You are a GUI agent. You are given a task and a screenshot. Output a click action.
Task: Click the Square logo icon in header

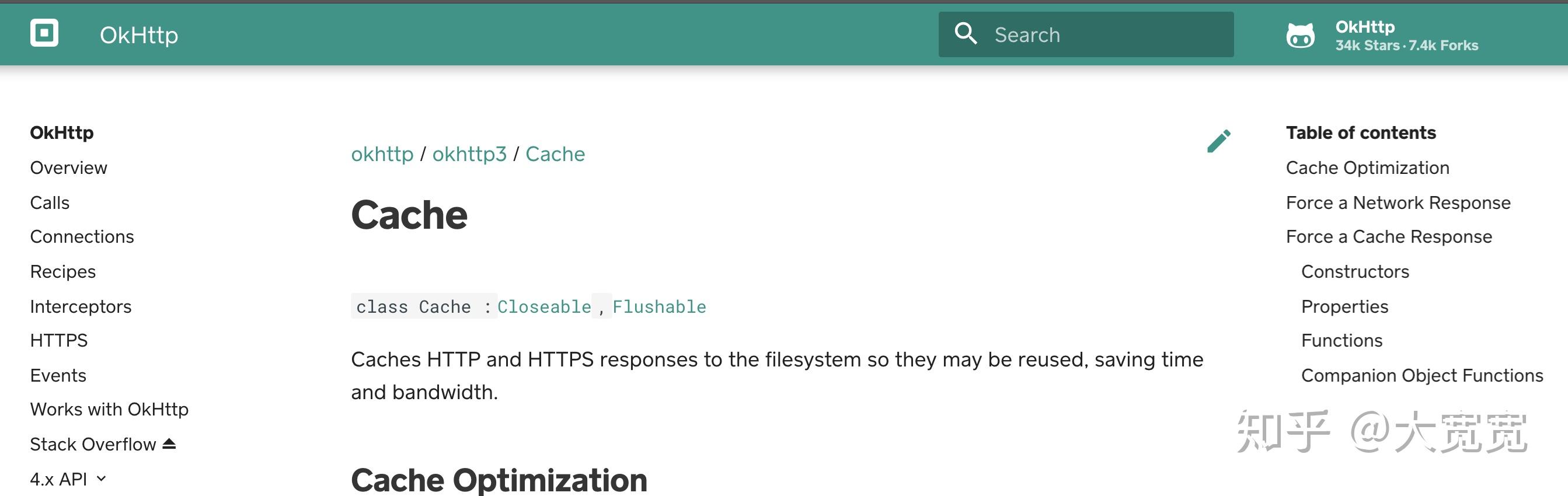[x=44, y=33]
